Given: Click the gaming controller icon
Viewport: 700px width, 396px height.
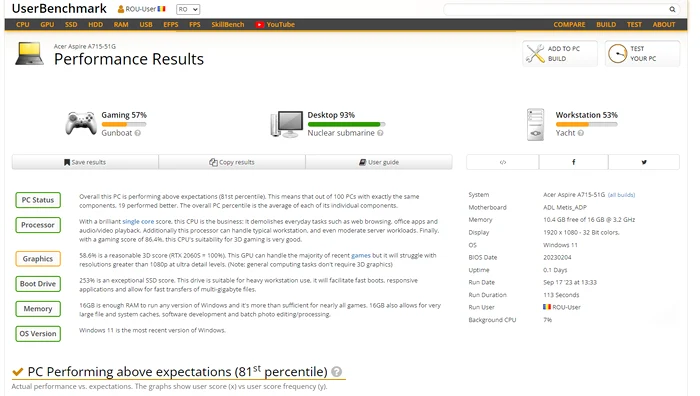Looking at the screenshot, I should [81, 124].
